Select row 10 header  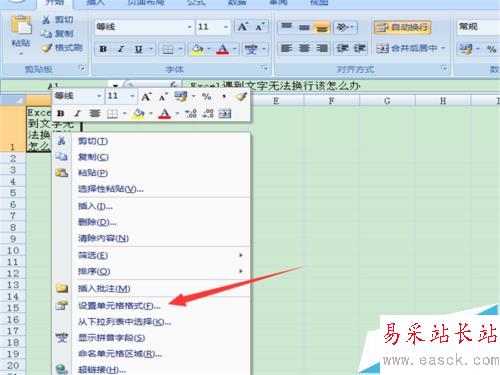[x=13, y=250]
